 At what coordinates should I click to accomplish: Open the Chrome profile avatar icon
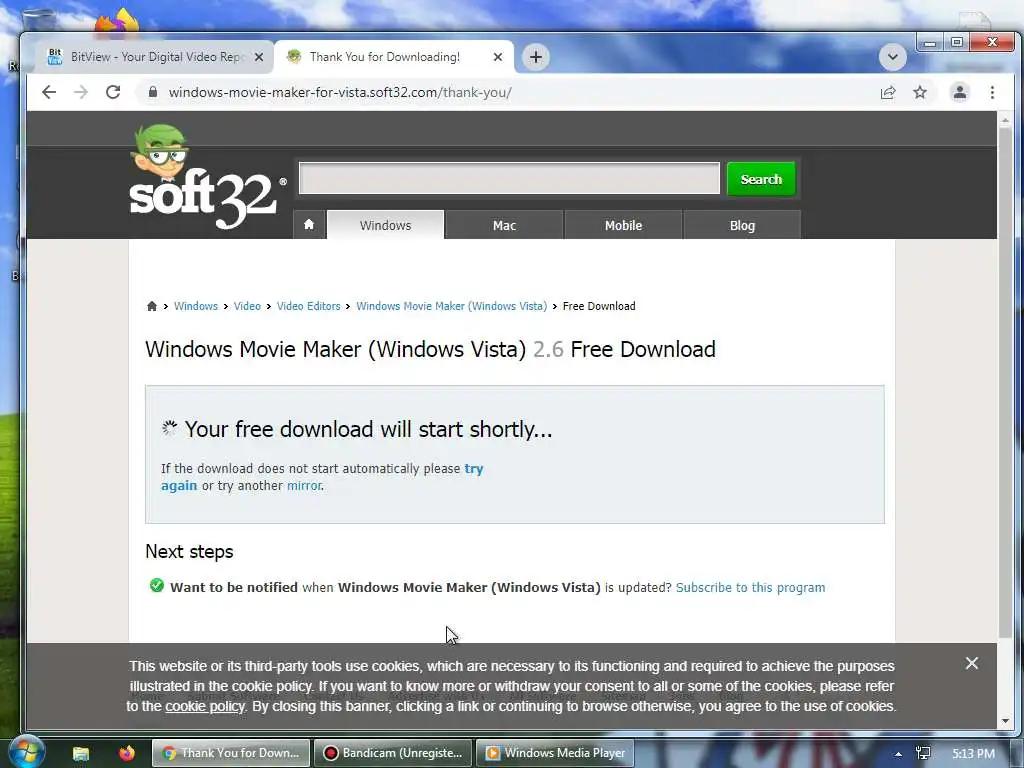(959, 92)
